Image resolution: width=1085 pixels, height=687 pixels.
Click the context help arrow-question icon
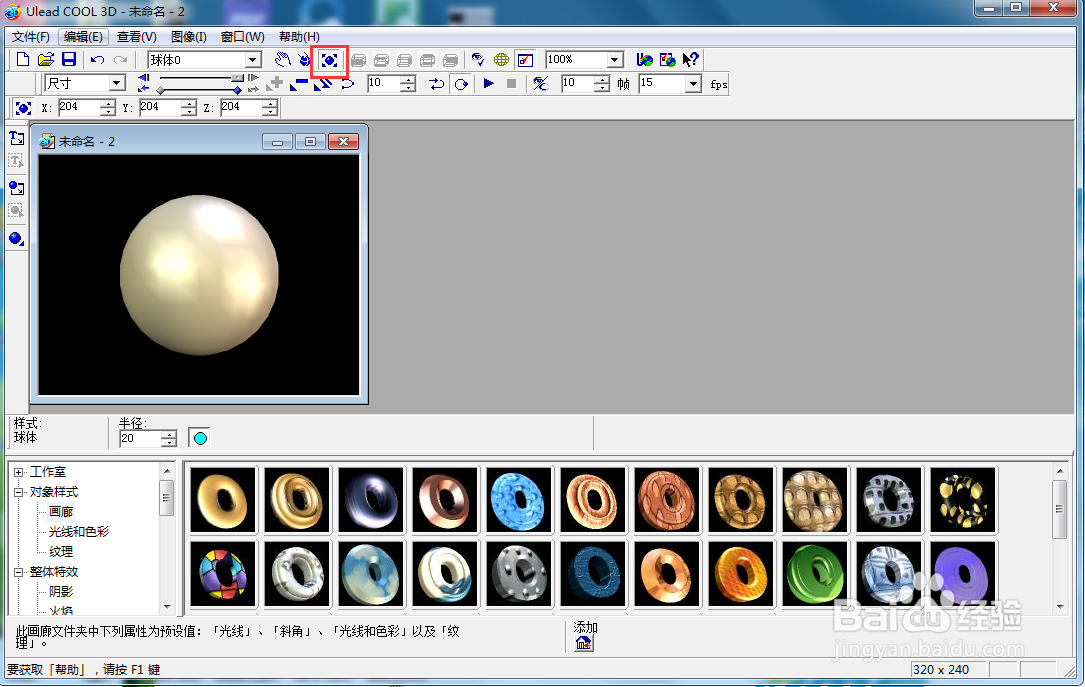tap(690, 60)
